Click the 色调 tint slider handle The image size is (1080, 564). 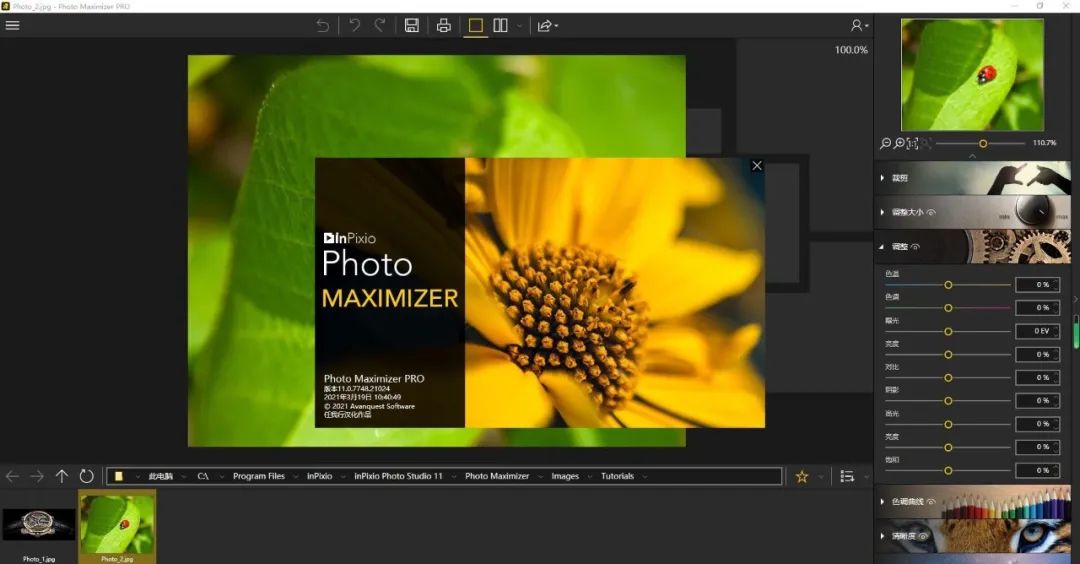(948, 308)
